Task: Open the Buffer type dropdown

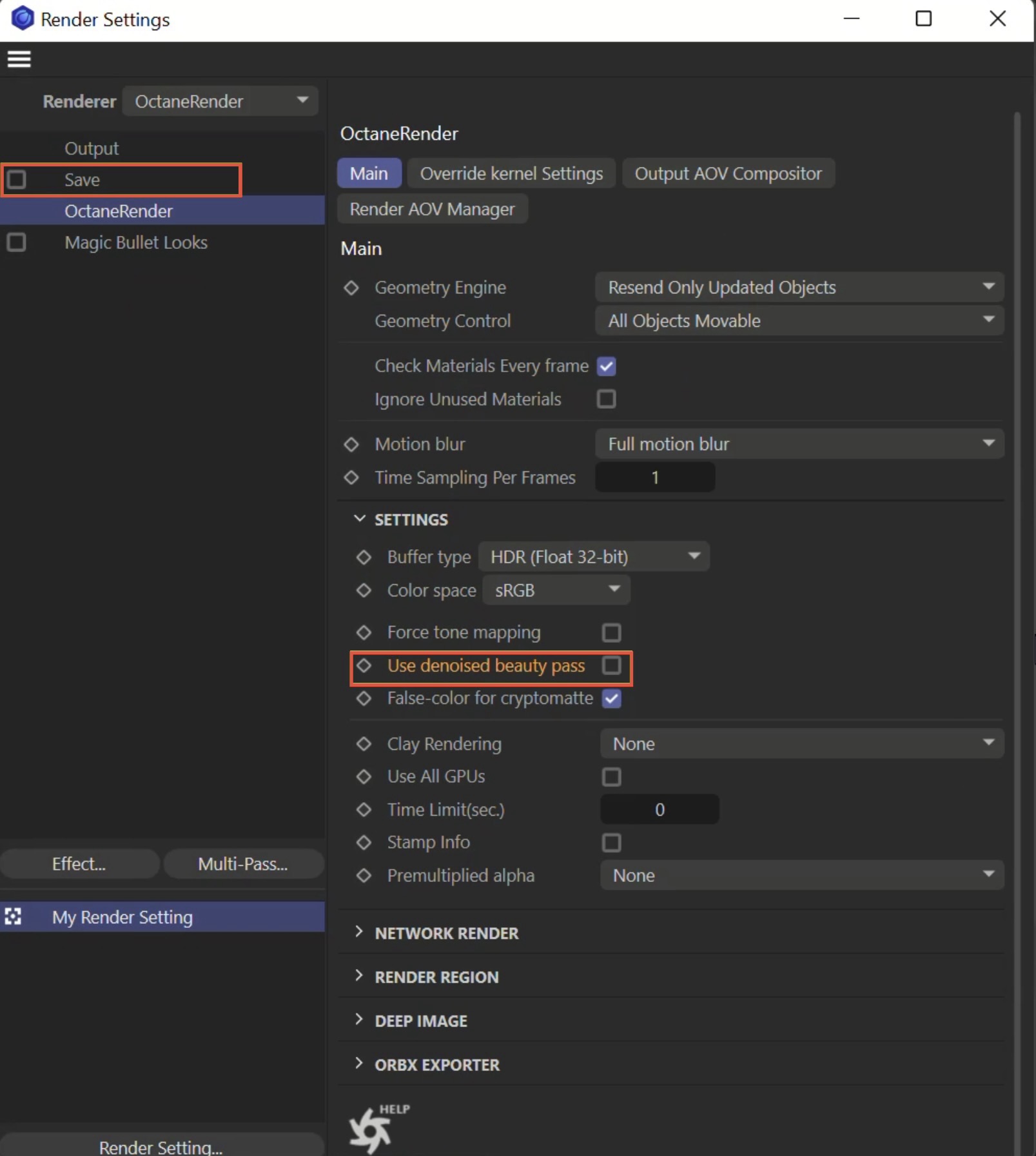Action: click(594, 557)
